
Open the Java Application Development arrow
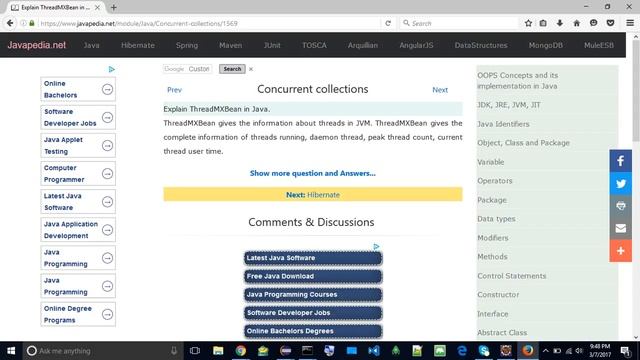(x=107, y=230)
